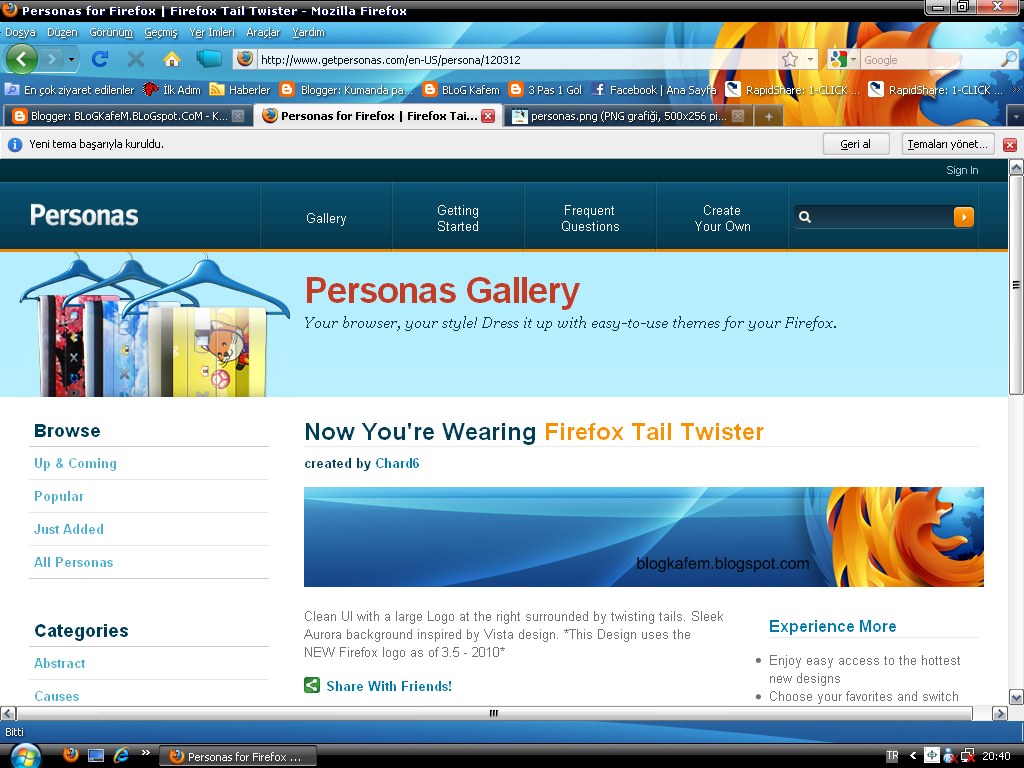Open the BLoG Kafem bookmark
This screenshot has height=768, width=1024.
[x=461, y=89]
